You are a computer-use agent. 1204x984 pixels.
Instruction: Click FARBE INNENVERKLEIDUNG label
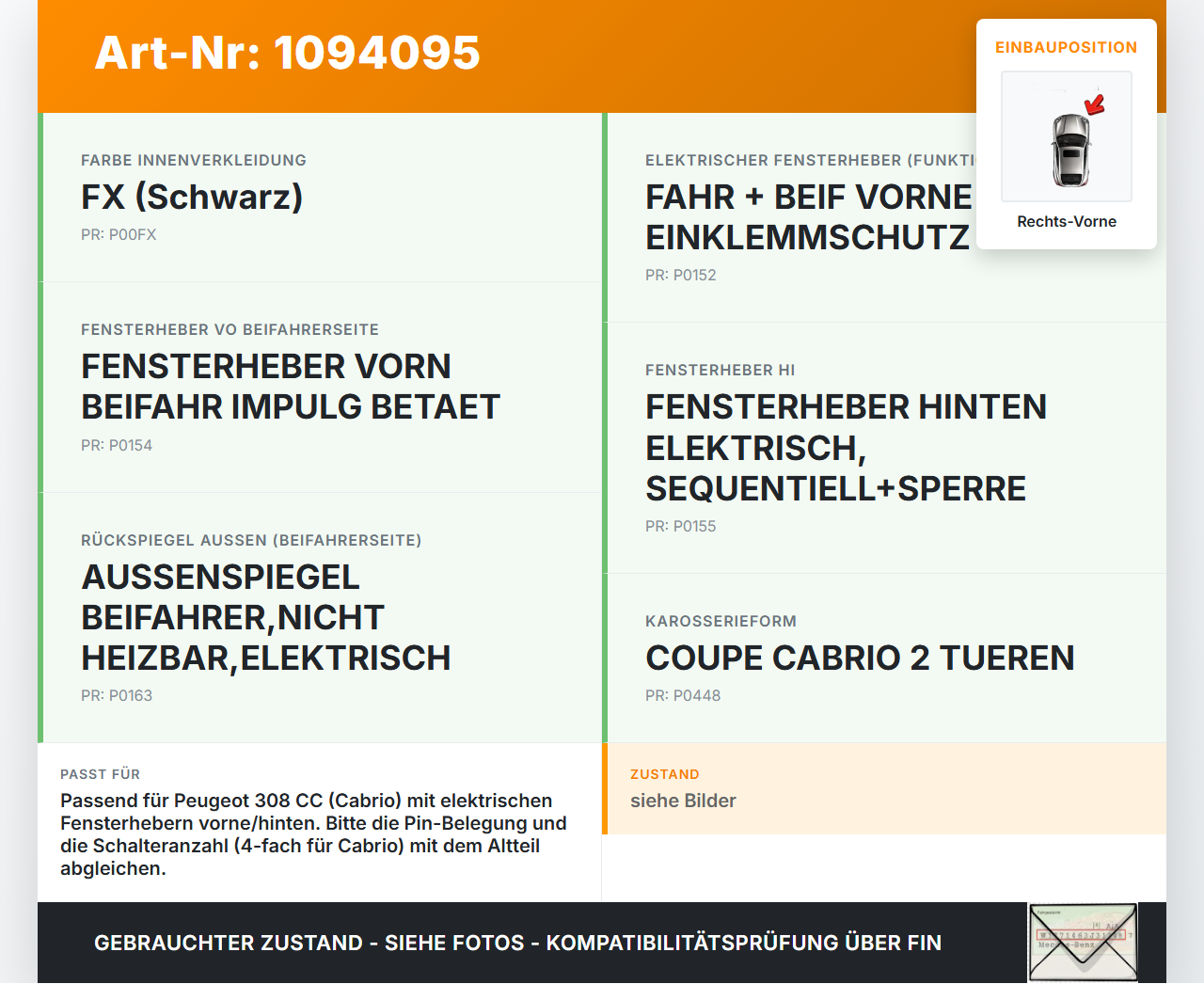pyautogui.click(x=194, y=161)
